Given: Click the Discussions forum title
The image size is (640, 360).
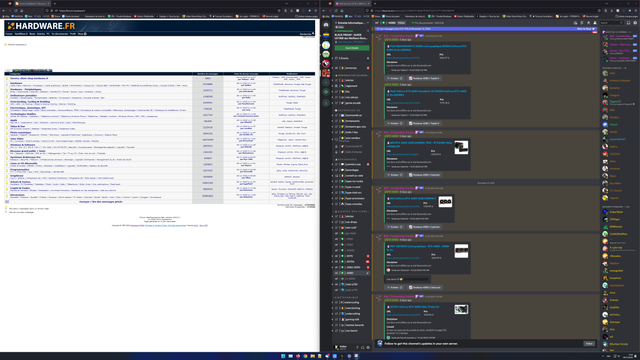Looking at the screenshot, I should click(x=17, y=195).
